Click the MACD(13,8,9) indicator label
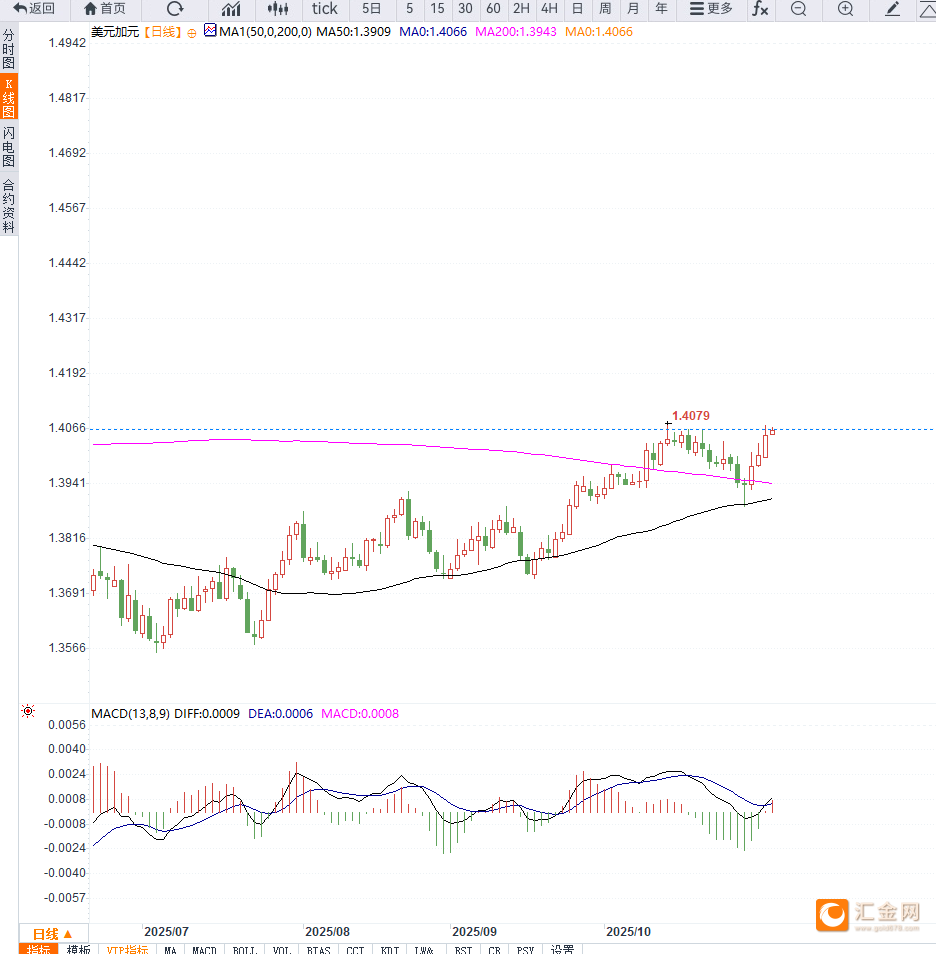This screenshot has width=936, height=954. click(130, 714)
